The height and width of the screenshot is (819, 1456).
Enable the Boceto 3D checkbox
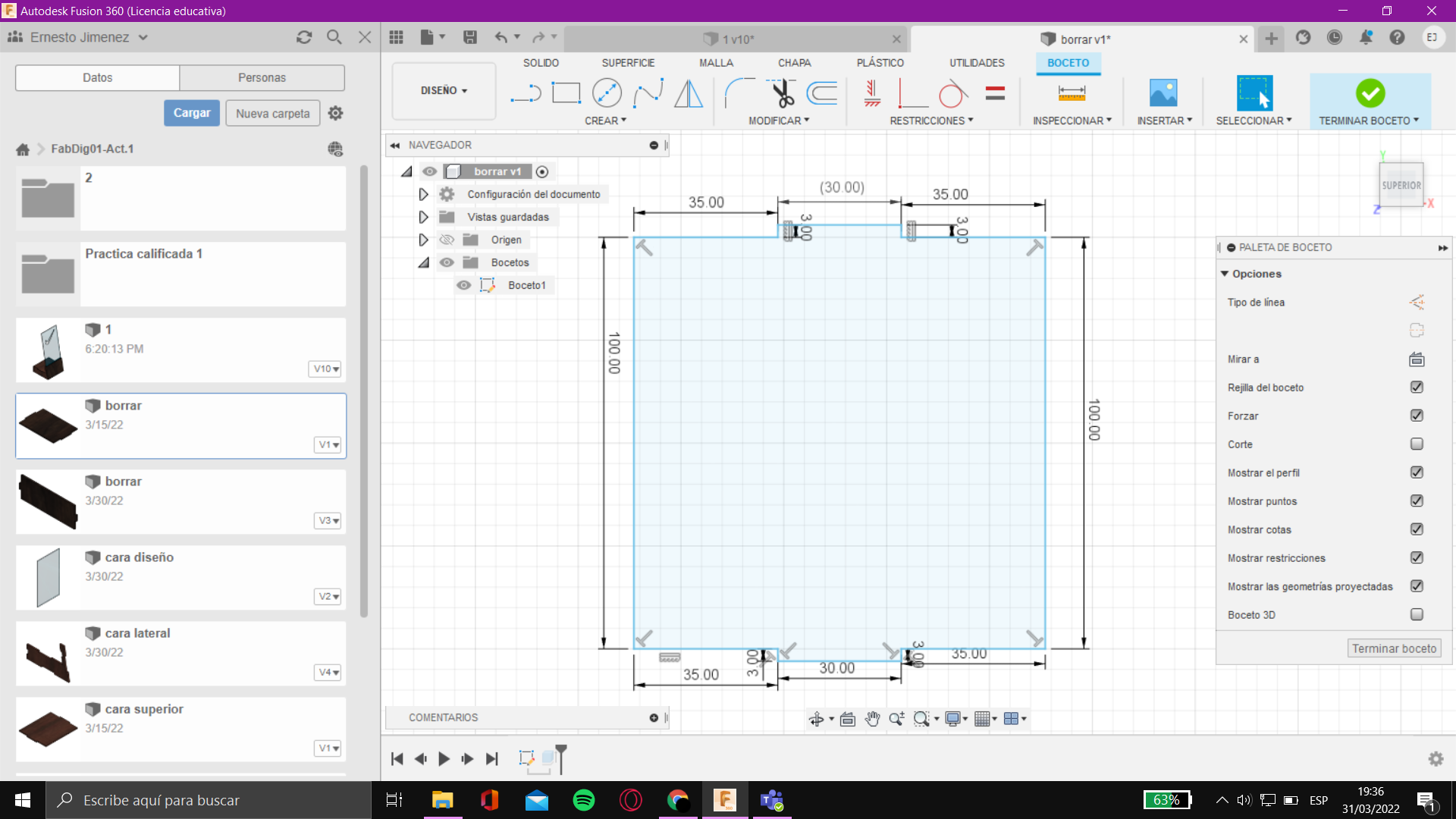(x=1417, y=615)
